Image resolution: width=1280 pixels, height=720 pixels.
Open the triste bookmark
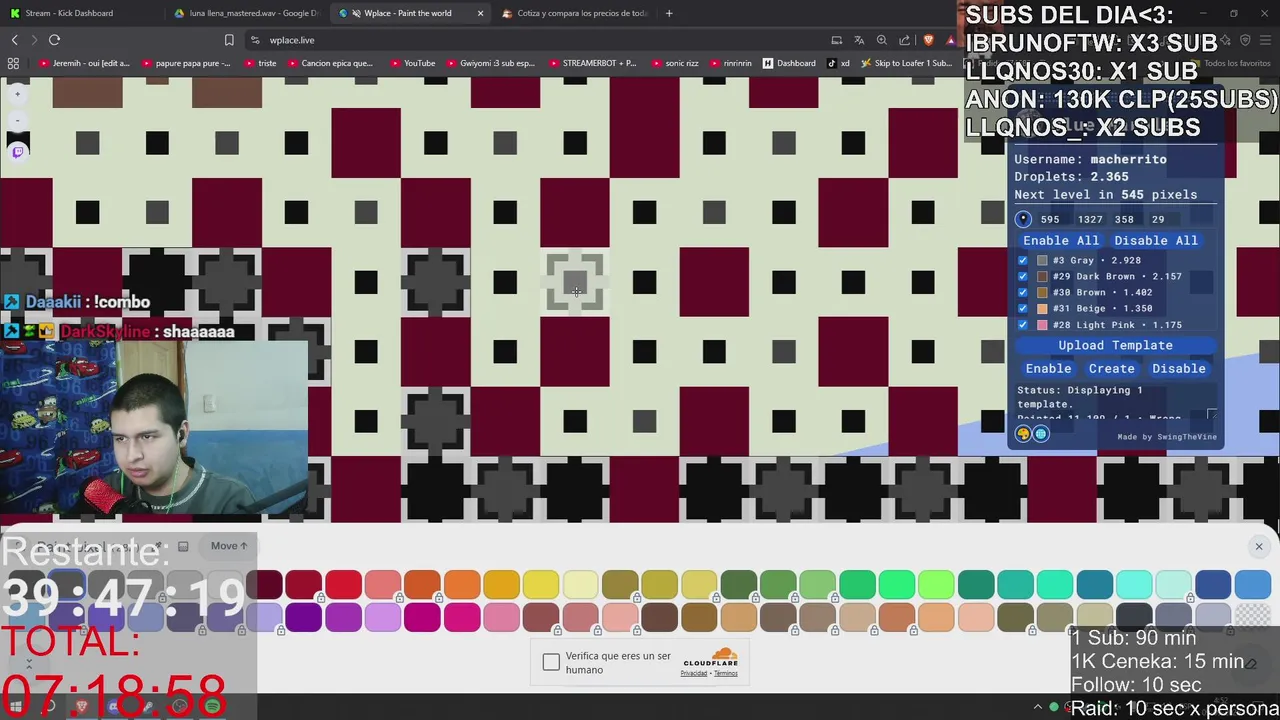coord(260,63)
